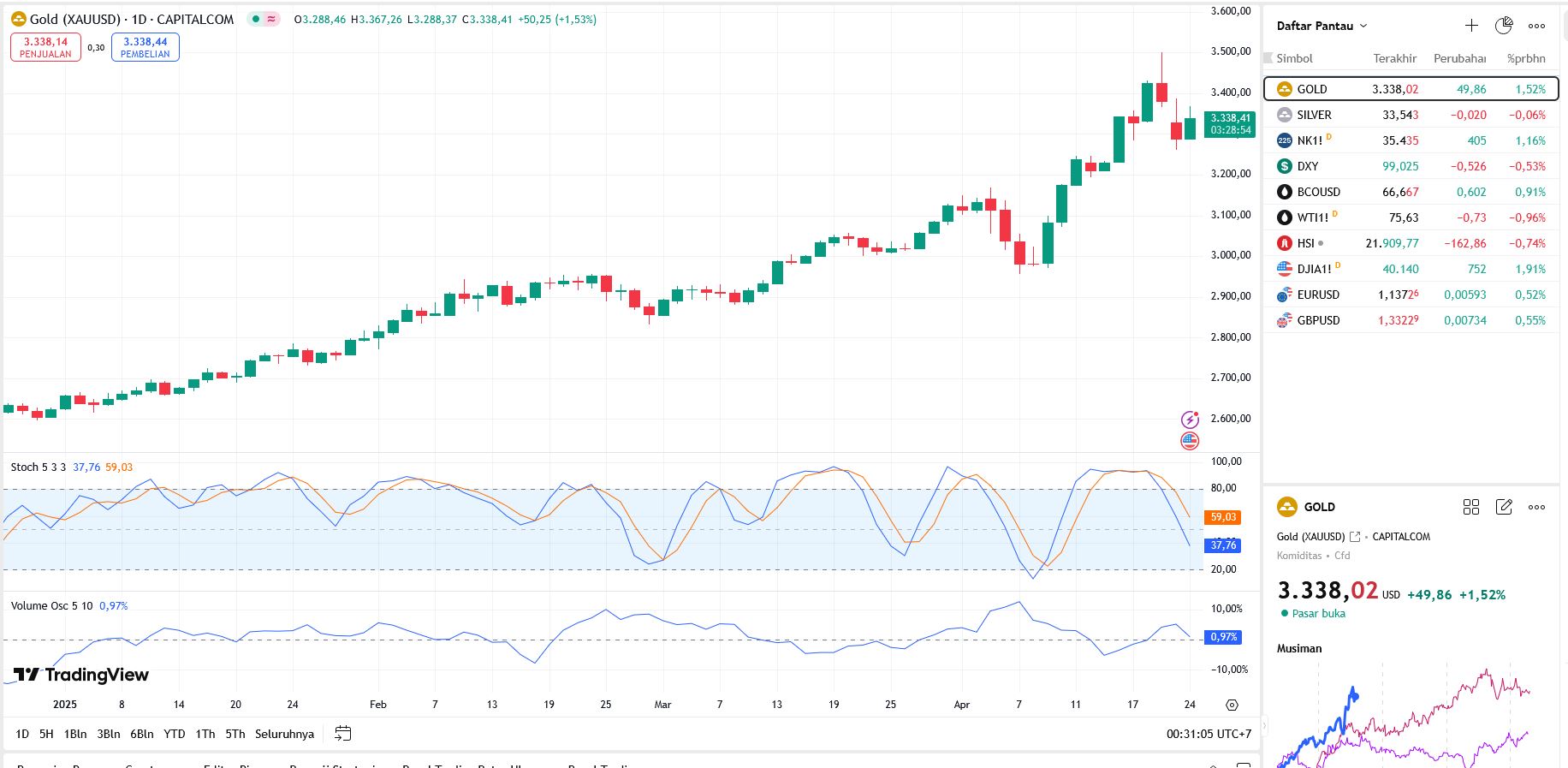Open the note edit icon for GOLD

(x=1504, y=507)
